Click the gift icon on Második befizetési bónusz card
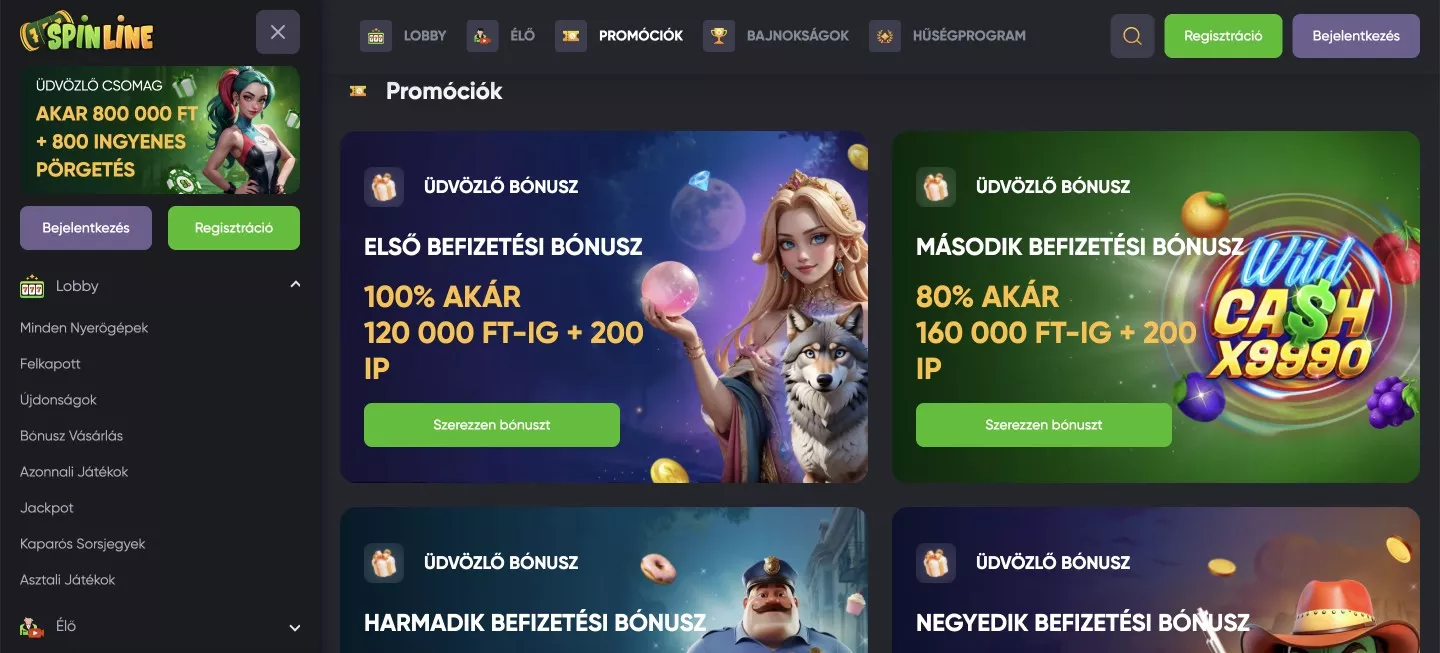 click(936, 186)
